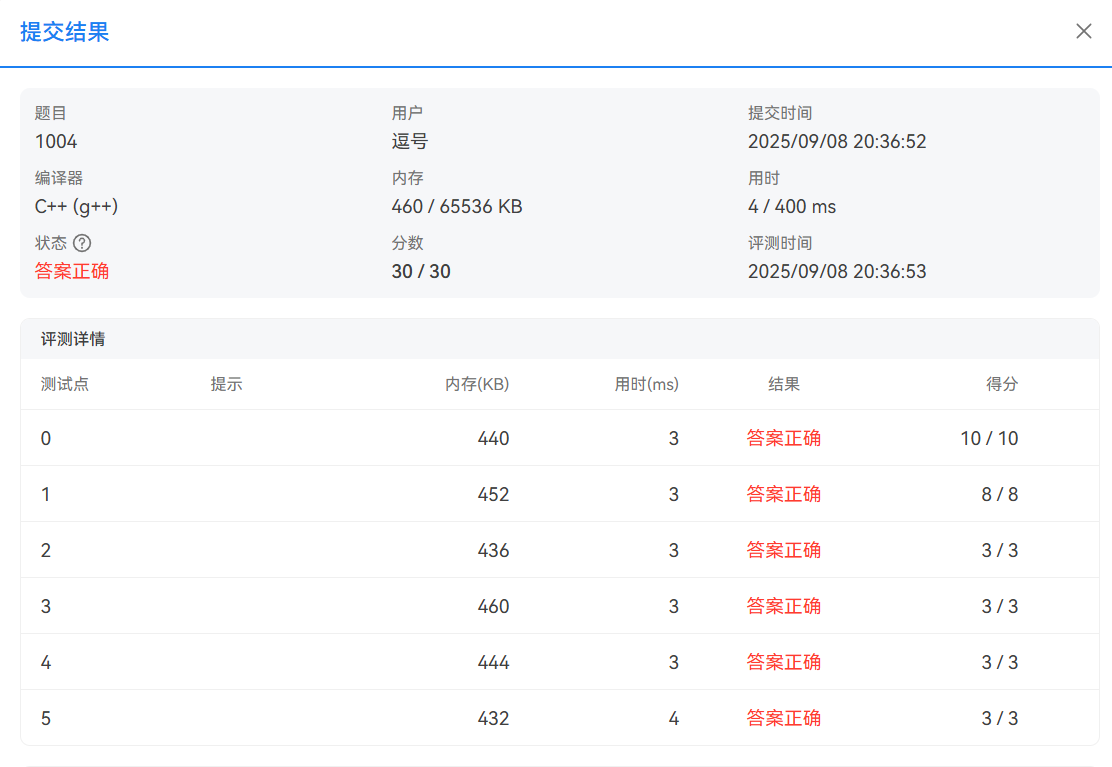Select test point 2 row number

click(45, 550)
